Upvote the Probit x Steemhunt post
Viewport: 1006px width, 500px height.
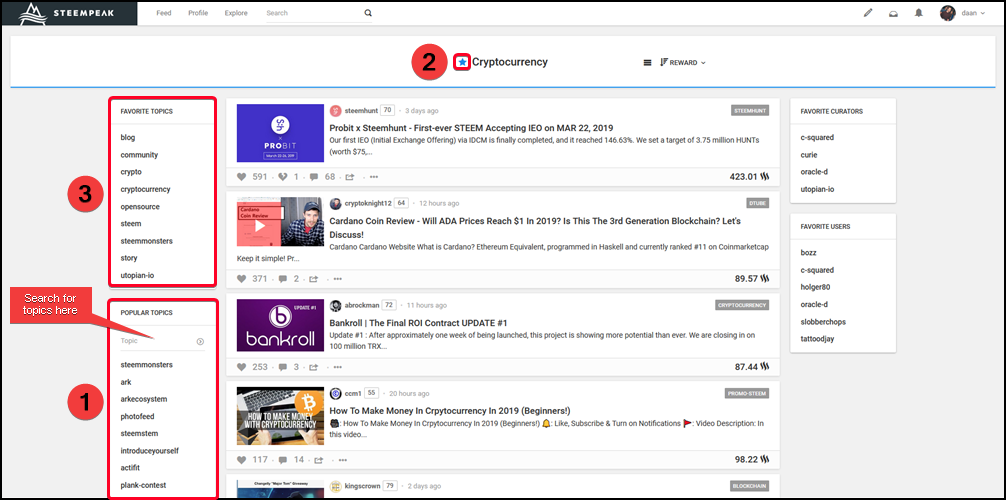(x=241, y=177)
